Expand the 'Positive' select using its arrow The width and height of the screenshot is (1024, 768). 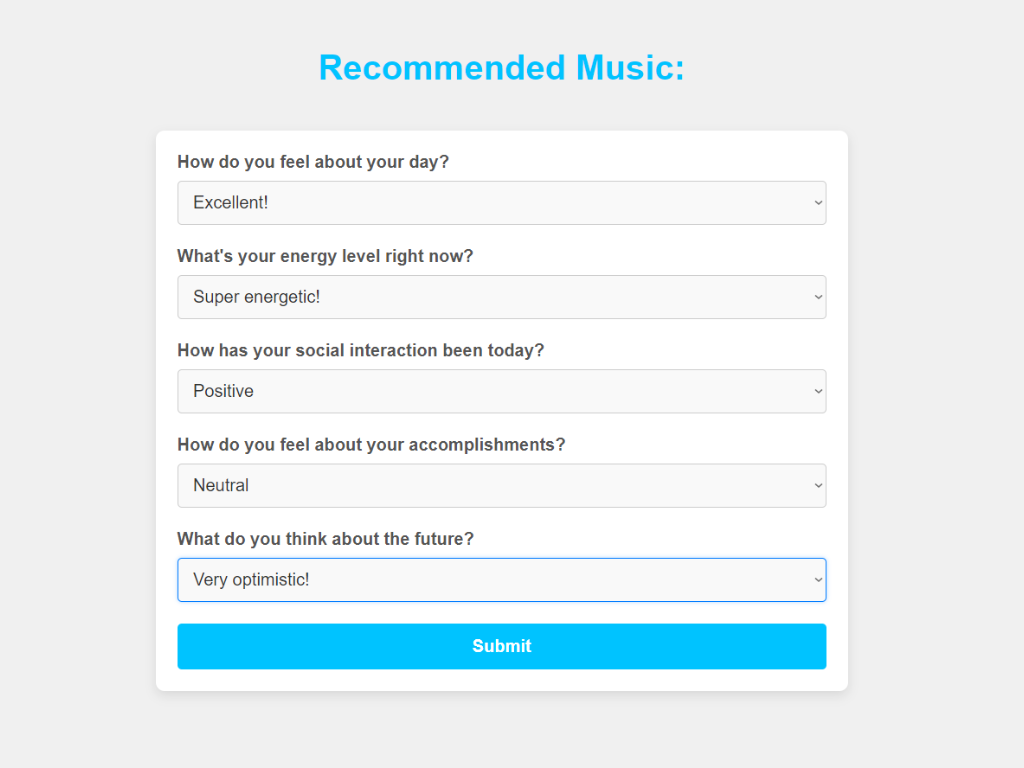pyautogui.click(x=818, y=391)
